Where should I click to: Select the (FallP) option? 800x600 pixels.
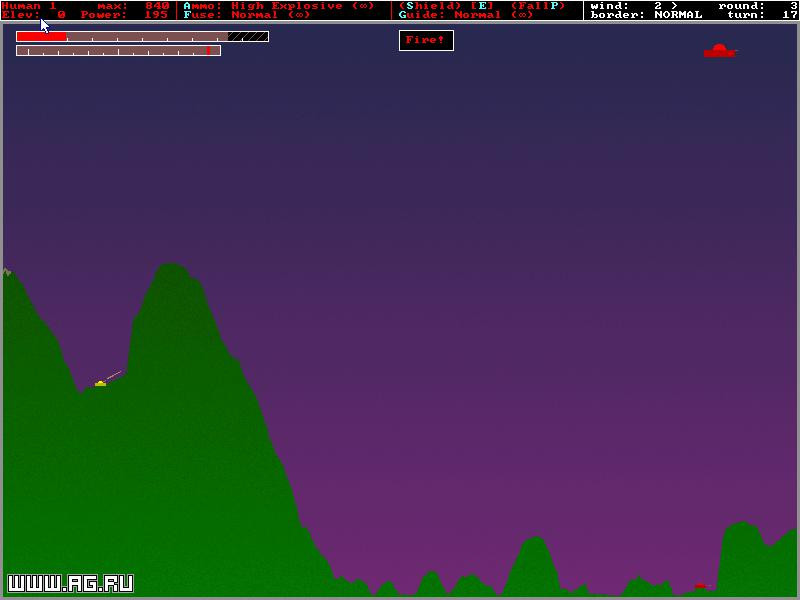coord(538,6)
